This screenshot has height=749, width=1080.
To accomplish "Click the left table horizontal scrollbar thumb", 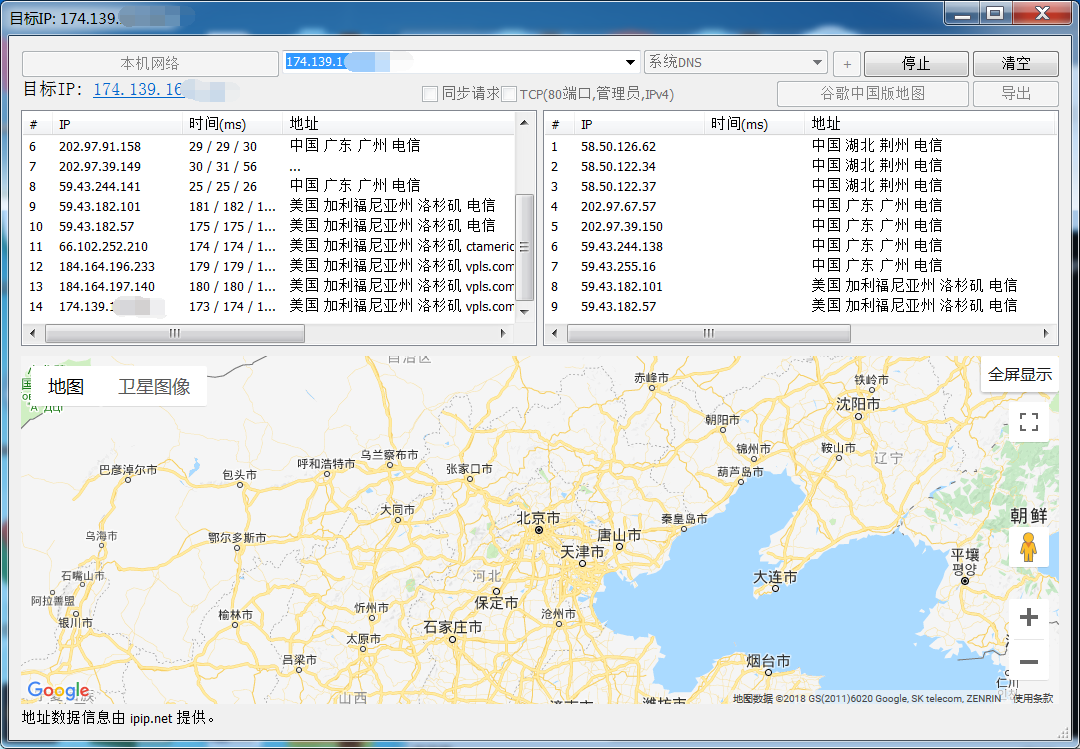I will (x=173, y=334).
